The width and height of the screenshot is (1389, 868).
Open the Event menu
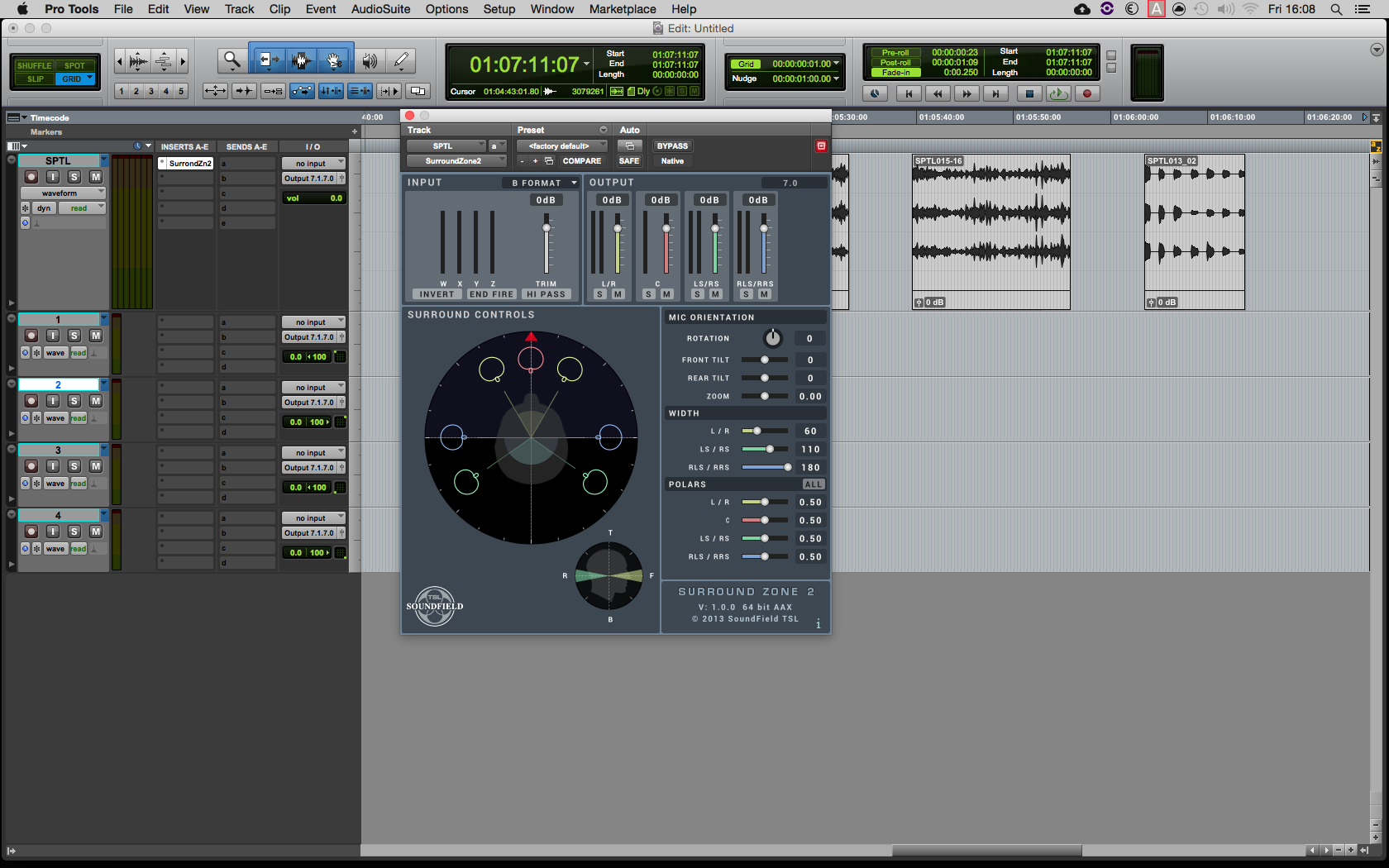tap(321, 9)
